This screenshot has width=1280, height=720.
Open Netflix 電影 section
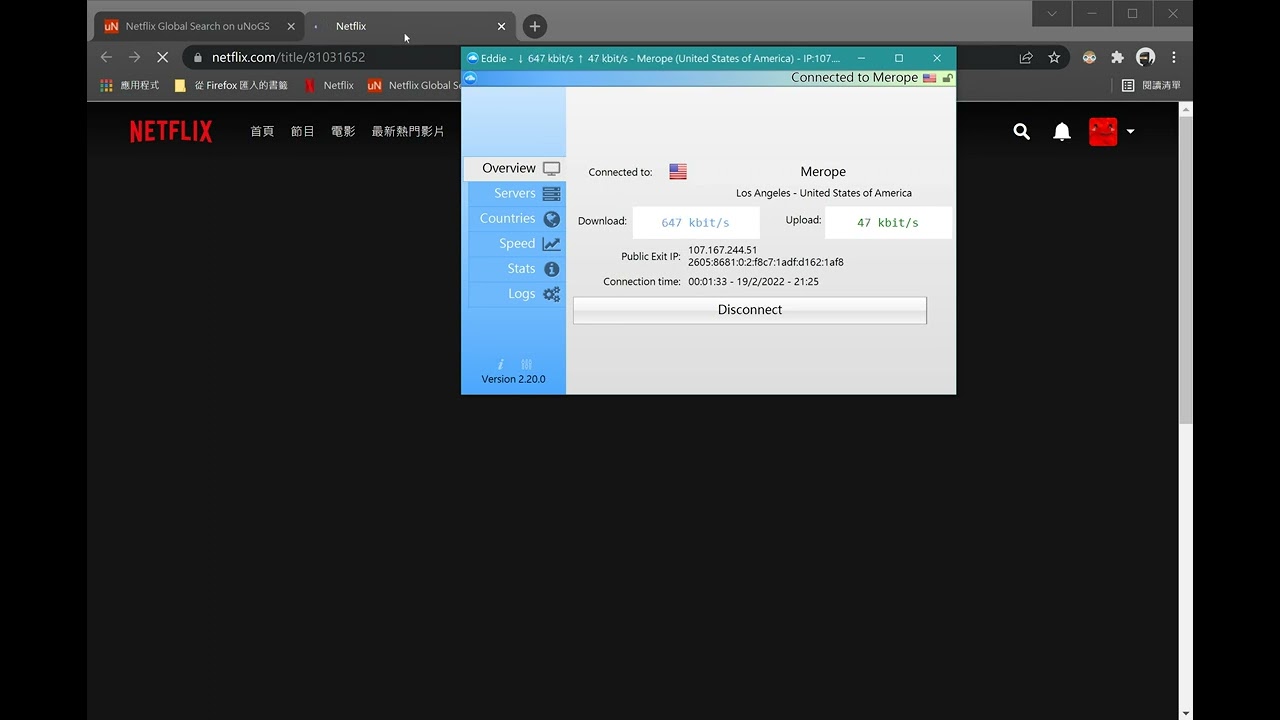click(x=343, y=131)
